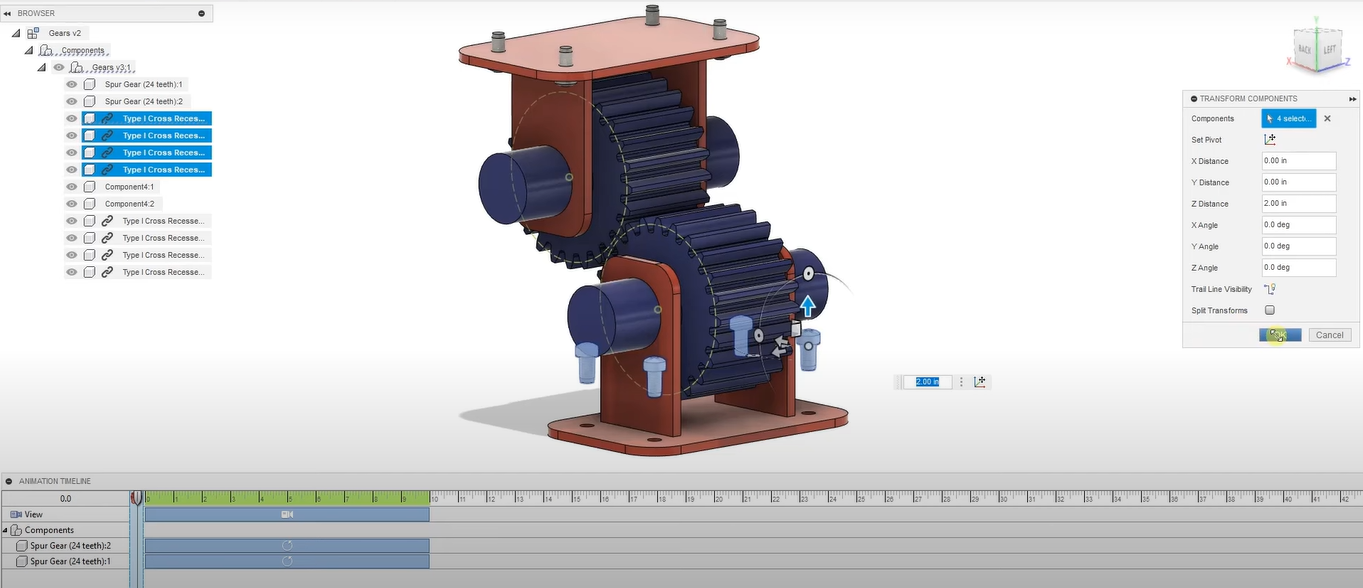Toggle visibility of Component4:1
1363x588 pixels.
(72, 187)
